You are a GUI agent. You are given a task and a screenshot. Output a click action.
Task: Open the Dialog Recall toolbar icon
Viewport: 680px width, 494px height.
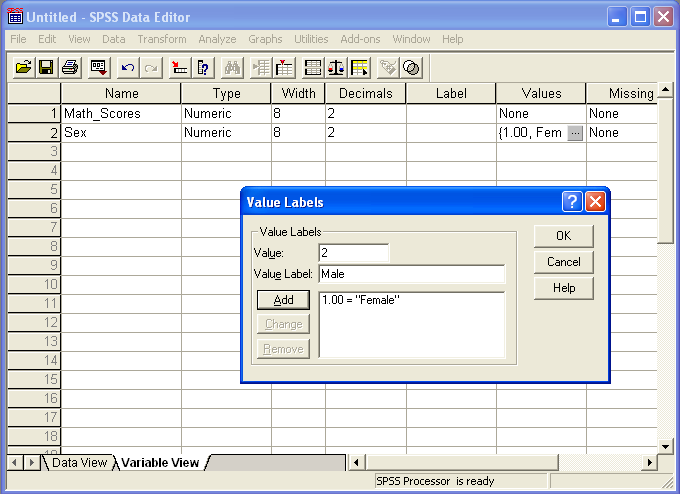point(99,68)
